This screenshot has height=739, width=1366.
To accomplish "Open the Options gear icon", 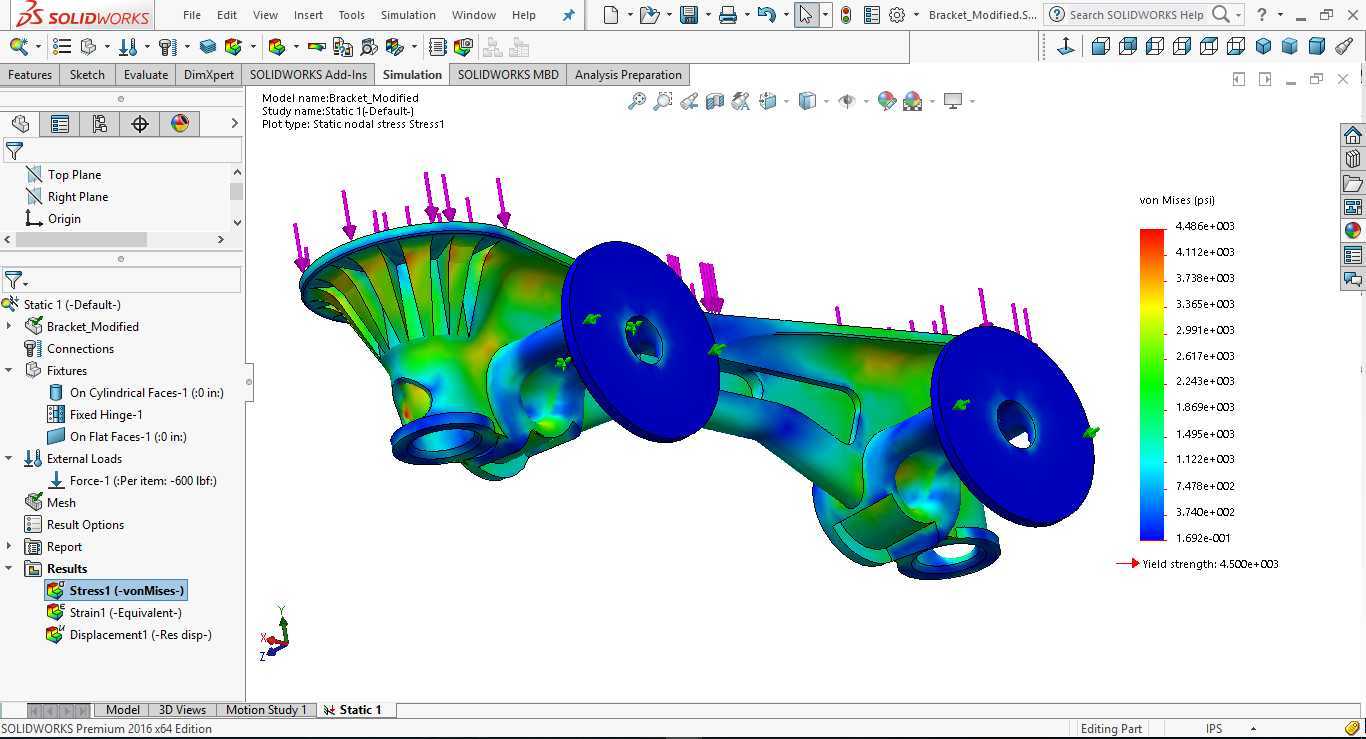I will (x=897, y=15).
